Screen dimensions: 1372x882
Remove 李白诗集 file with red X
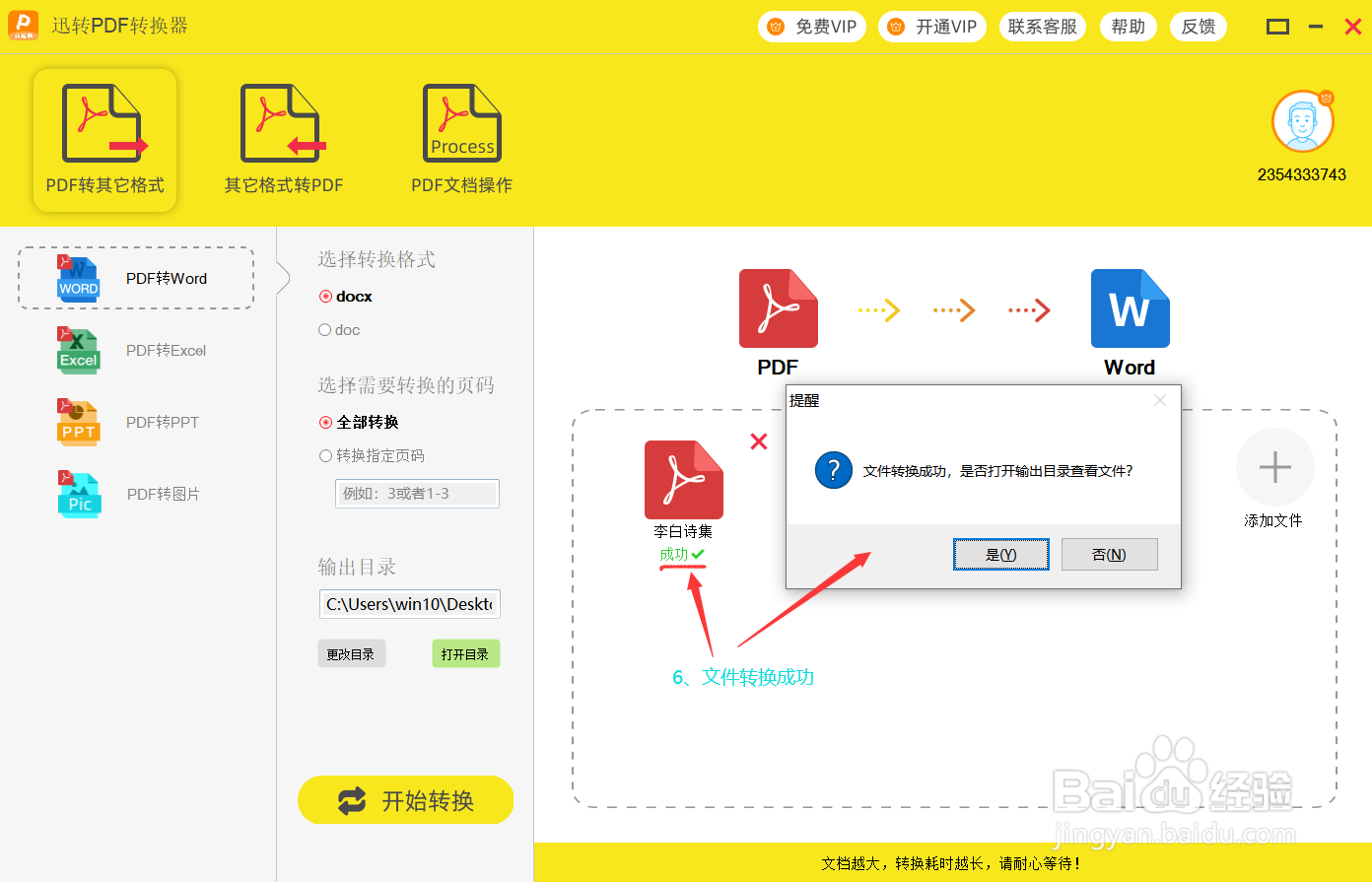[x=759, y=441]
